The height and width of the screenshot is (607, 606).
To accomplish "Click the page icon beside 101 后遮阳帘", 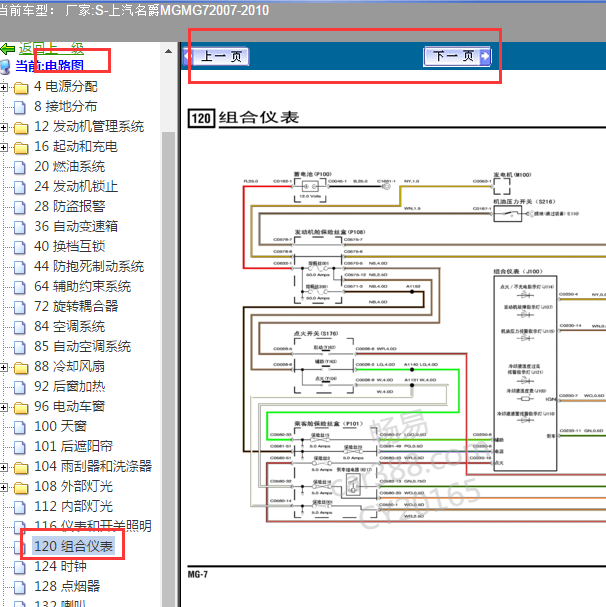I will coord(20,447).
